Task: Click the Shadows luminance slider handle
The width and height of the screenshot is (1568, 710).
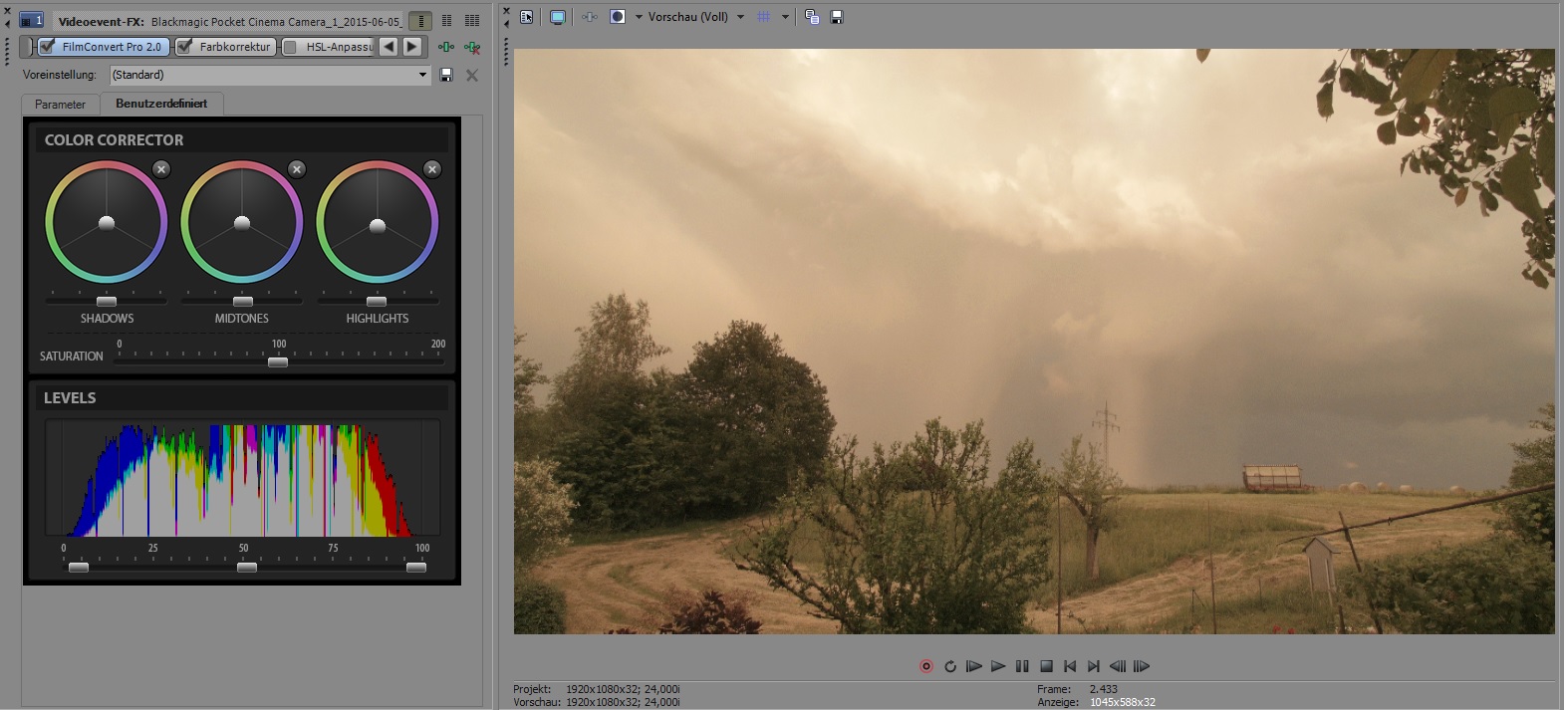Action: [107, 301]
